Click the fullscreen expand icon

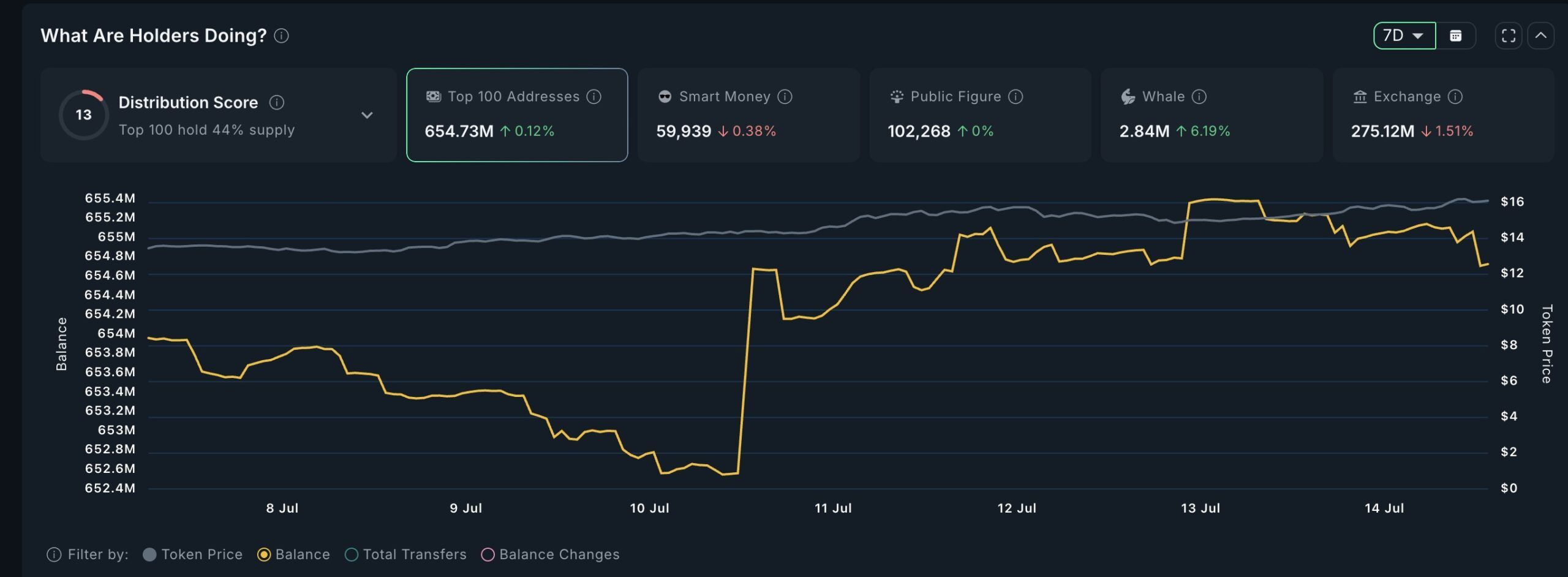tap(1509, 36)
